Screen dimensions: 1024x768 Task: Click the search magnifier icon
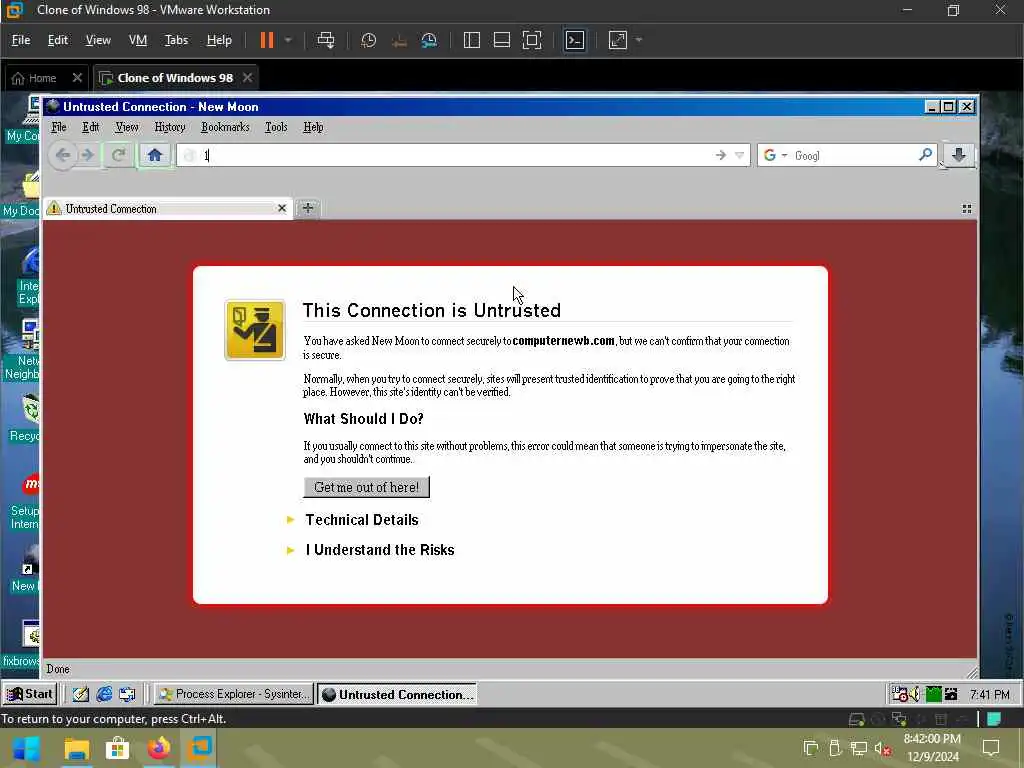[925, 155]
